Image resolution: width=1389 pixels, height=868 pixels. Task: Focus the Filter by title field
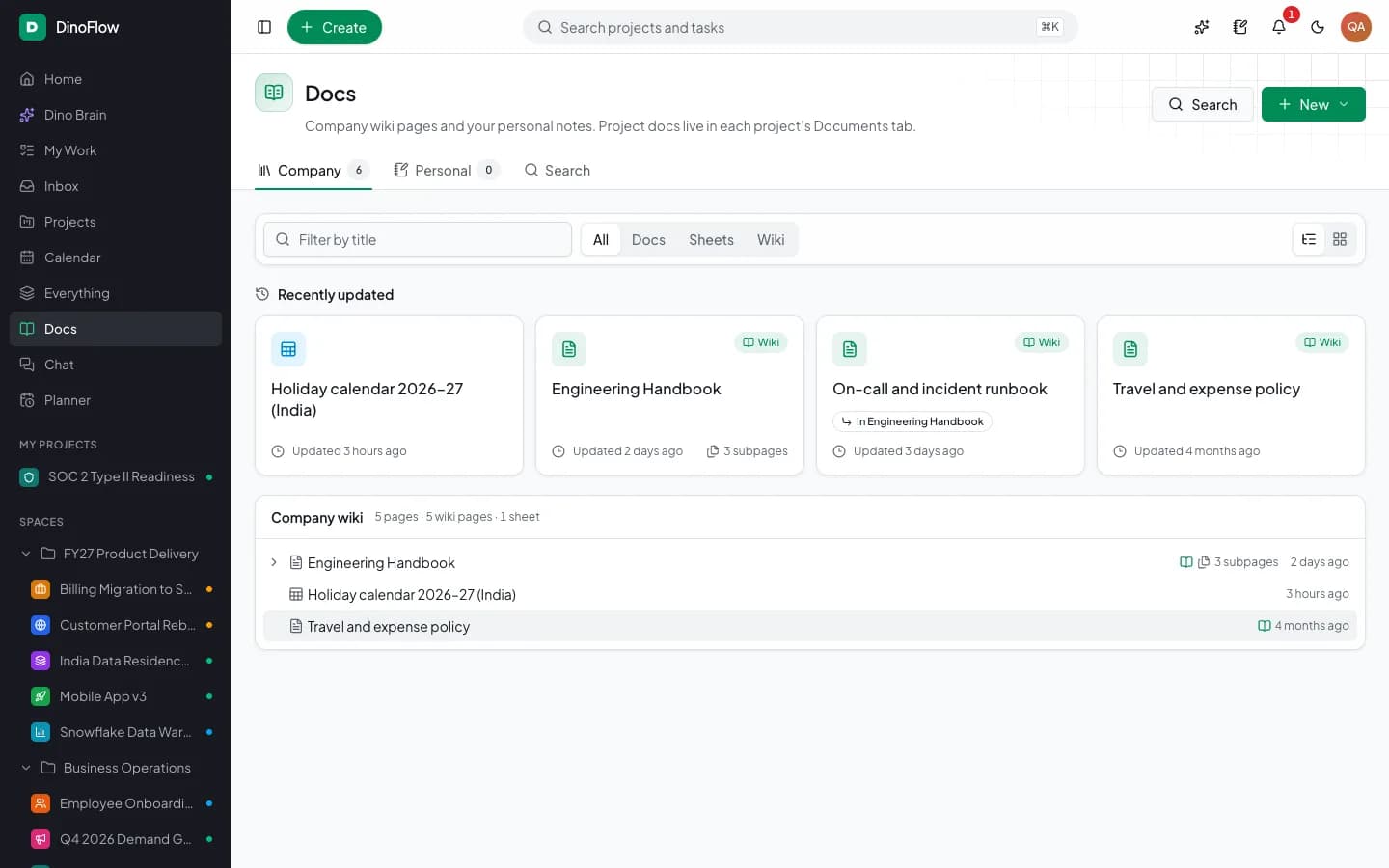[418, 239]
